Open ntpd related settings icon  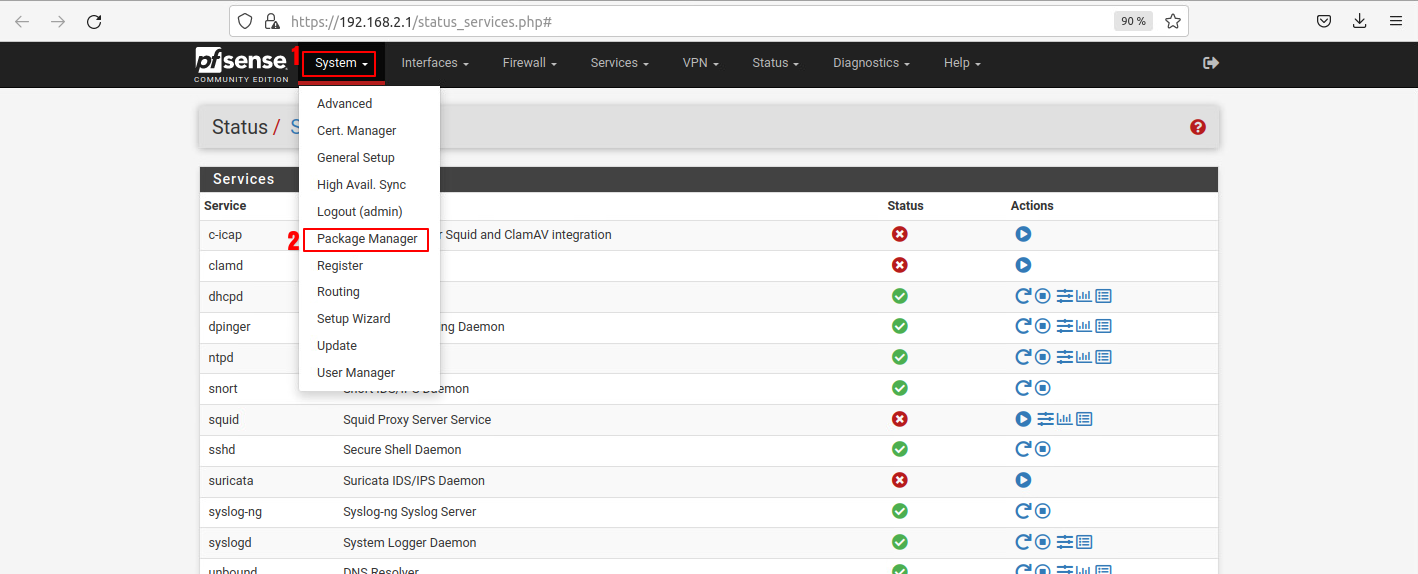[x=1065, y=357]
